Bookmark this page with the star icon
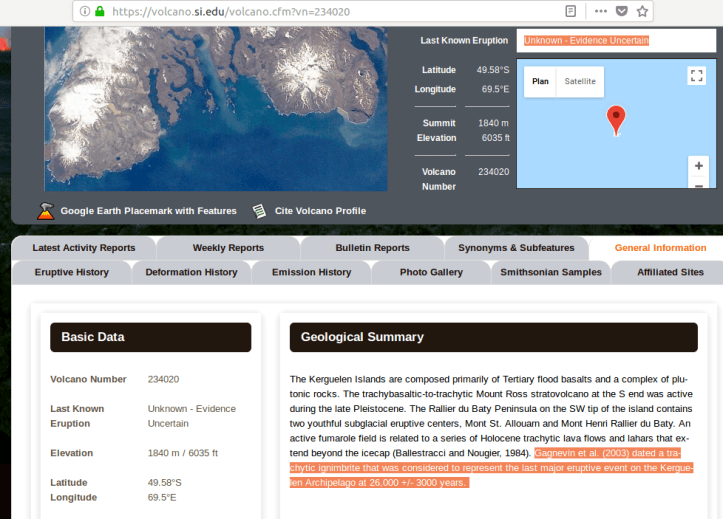Screen dimensions: 723x519 [642, 11]
